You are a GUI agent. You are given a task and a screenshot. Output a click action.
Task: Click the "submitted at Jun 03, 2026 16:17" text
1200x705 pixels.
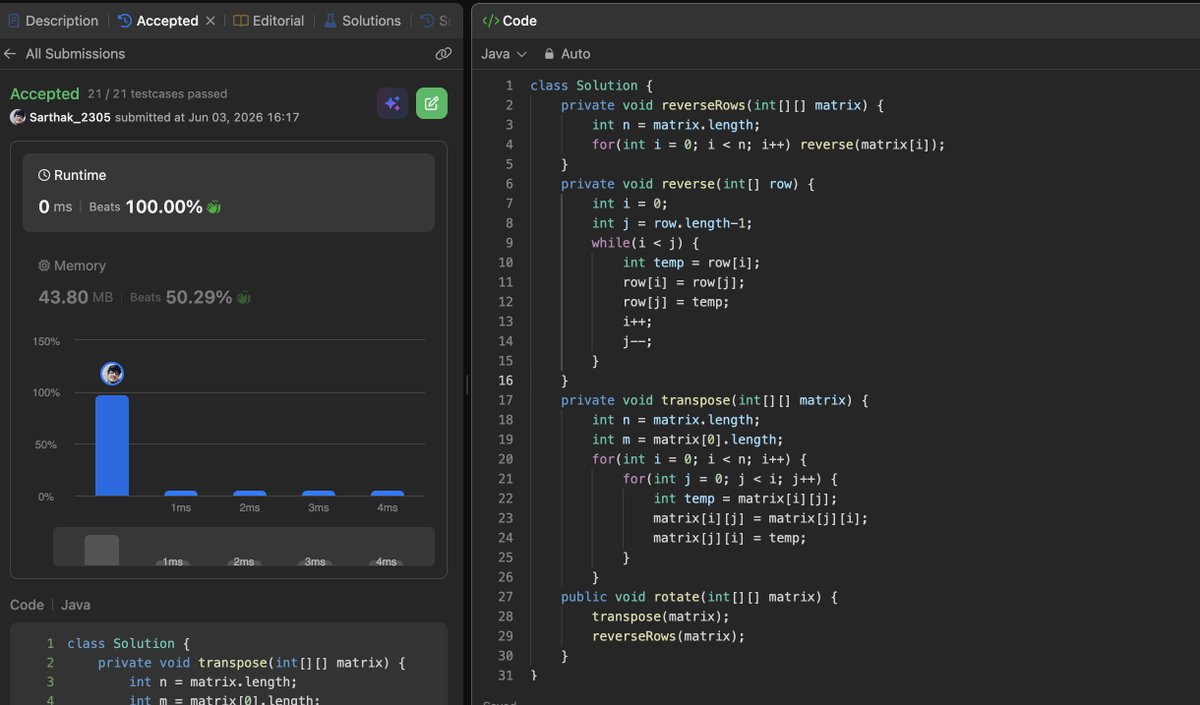[207, 117]
